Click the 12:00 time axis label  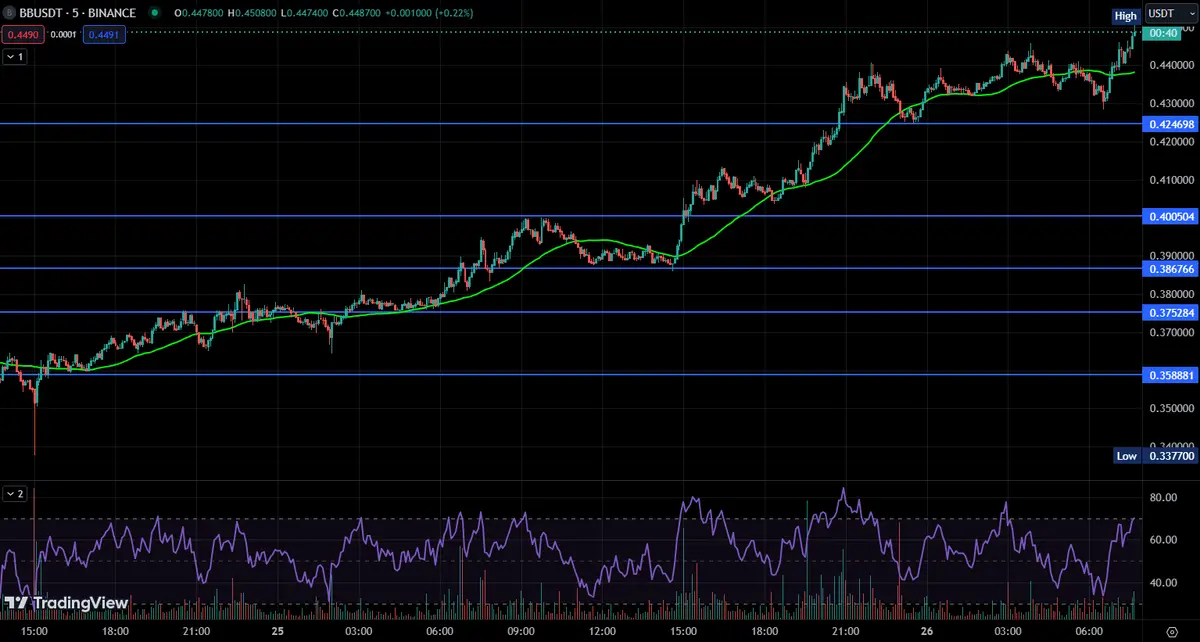click(602, 632)
